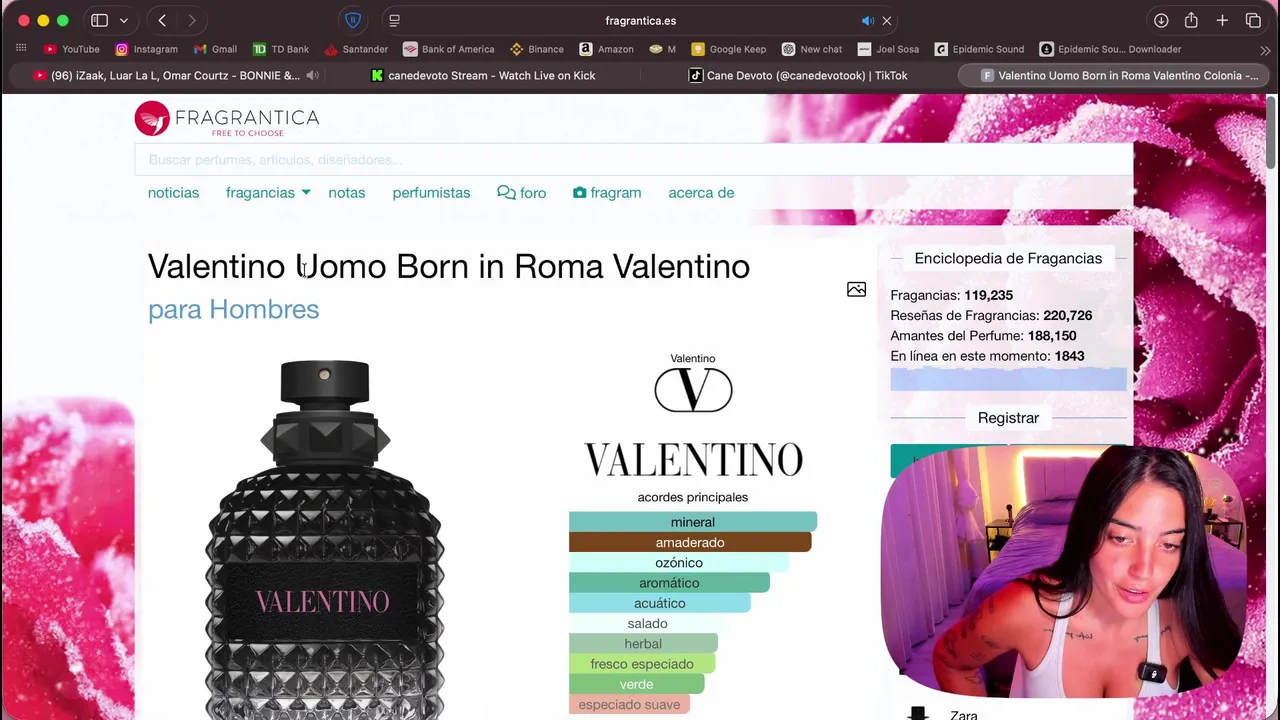Open the Google Keep bookmark

pos(728,49)
